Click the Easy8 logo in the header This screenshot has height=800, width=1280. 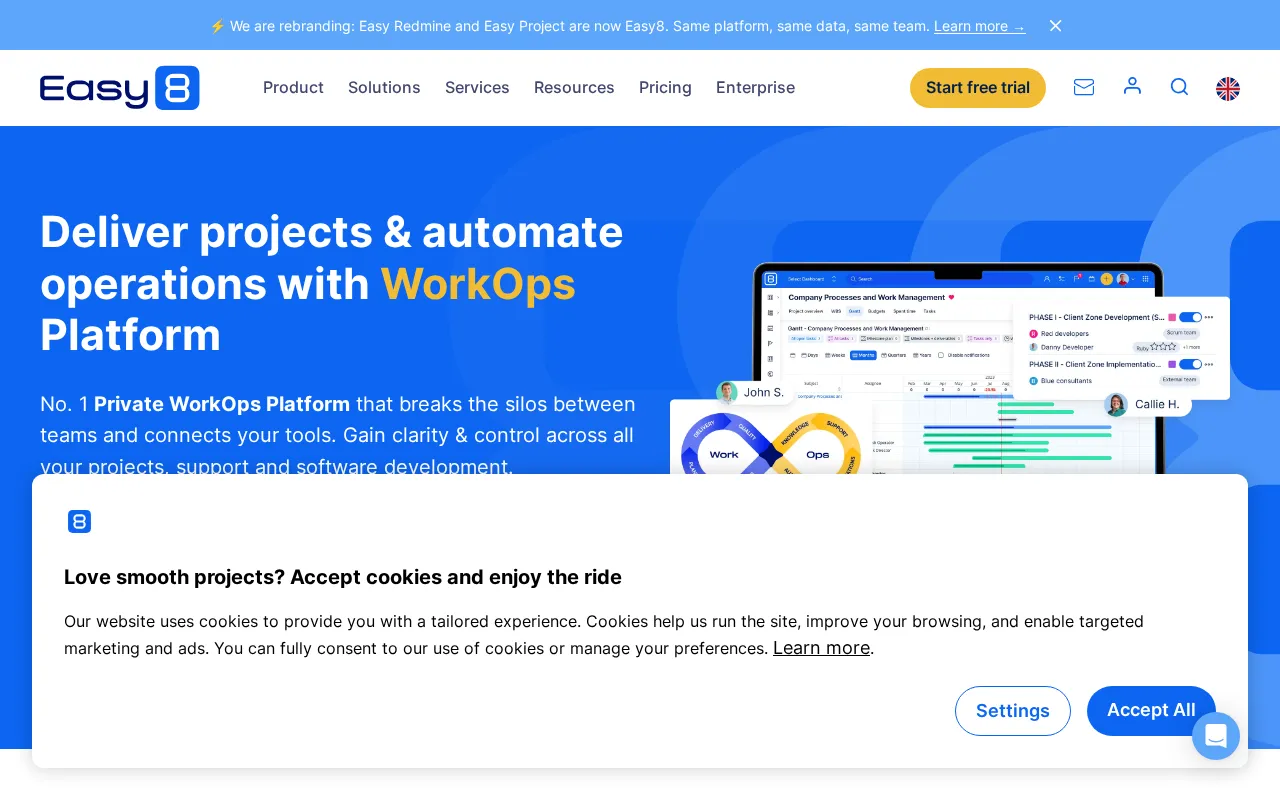point(120,88)
